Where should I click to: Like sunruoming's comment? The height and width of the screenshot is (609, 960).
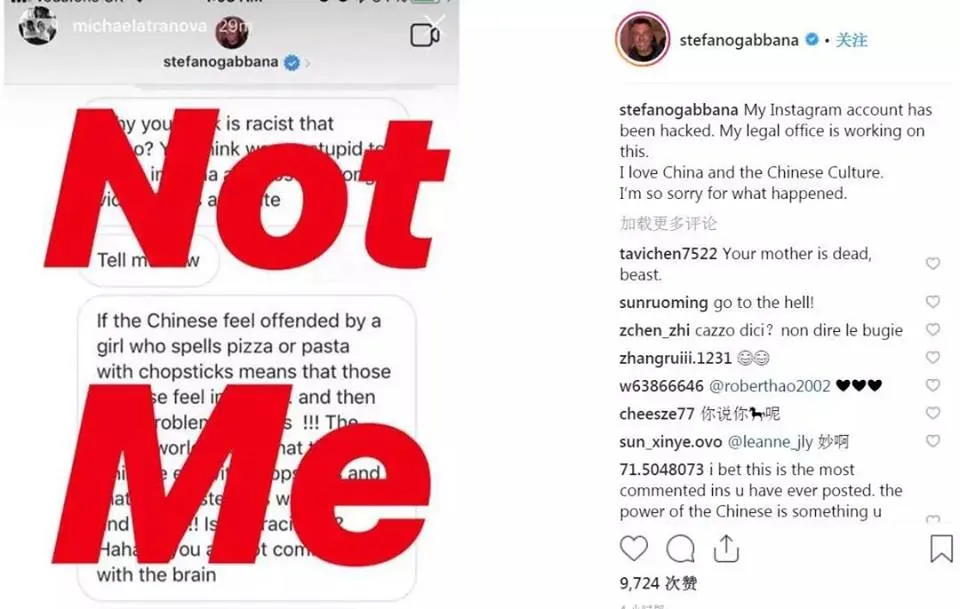[933, 302]
